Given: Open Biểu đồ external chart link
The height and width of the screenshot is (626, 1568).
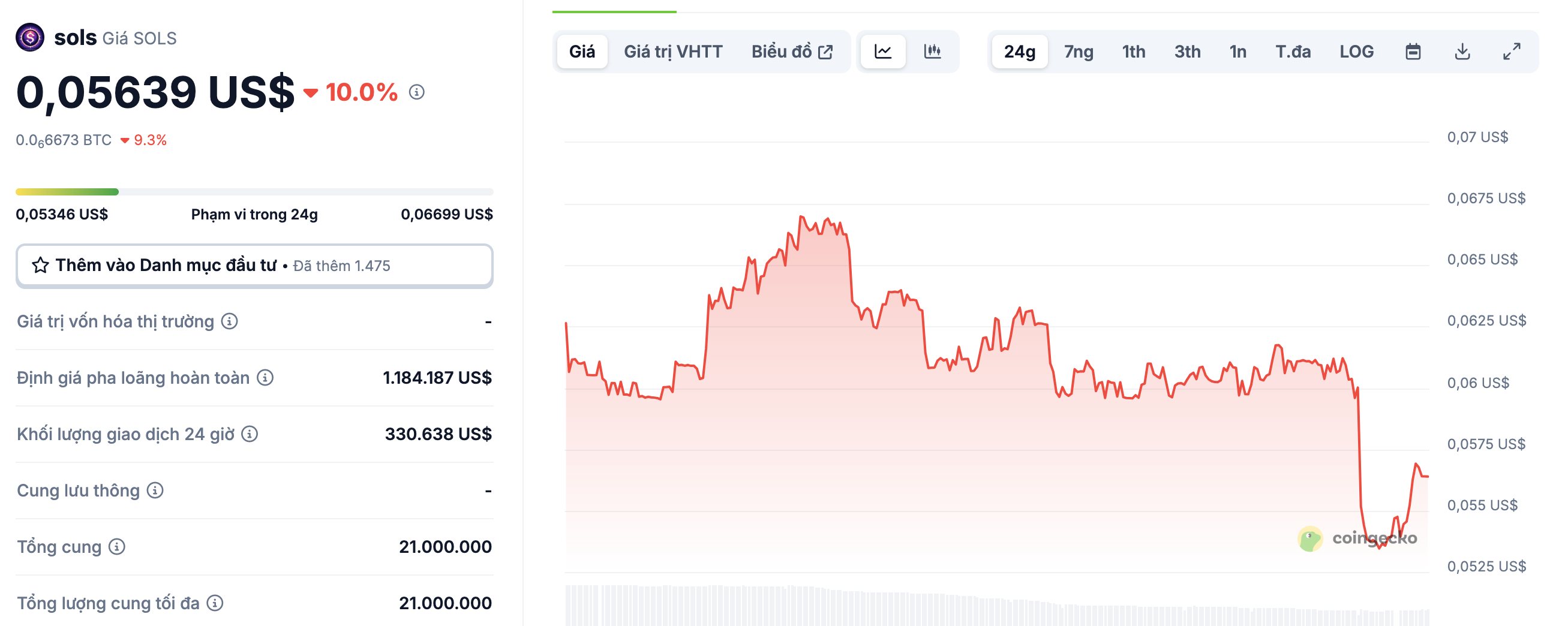Looking at the screenshot, I should (x=791, y=52).
